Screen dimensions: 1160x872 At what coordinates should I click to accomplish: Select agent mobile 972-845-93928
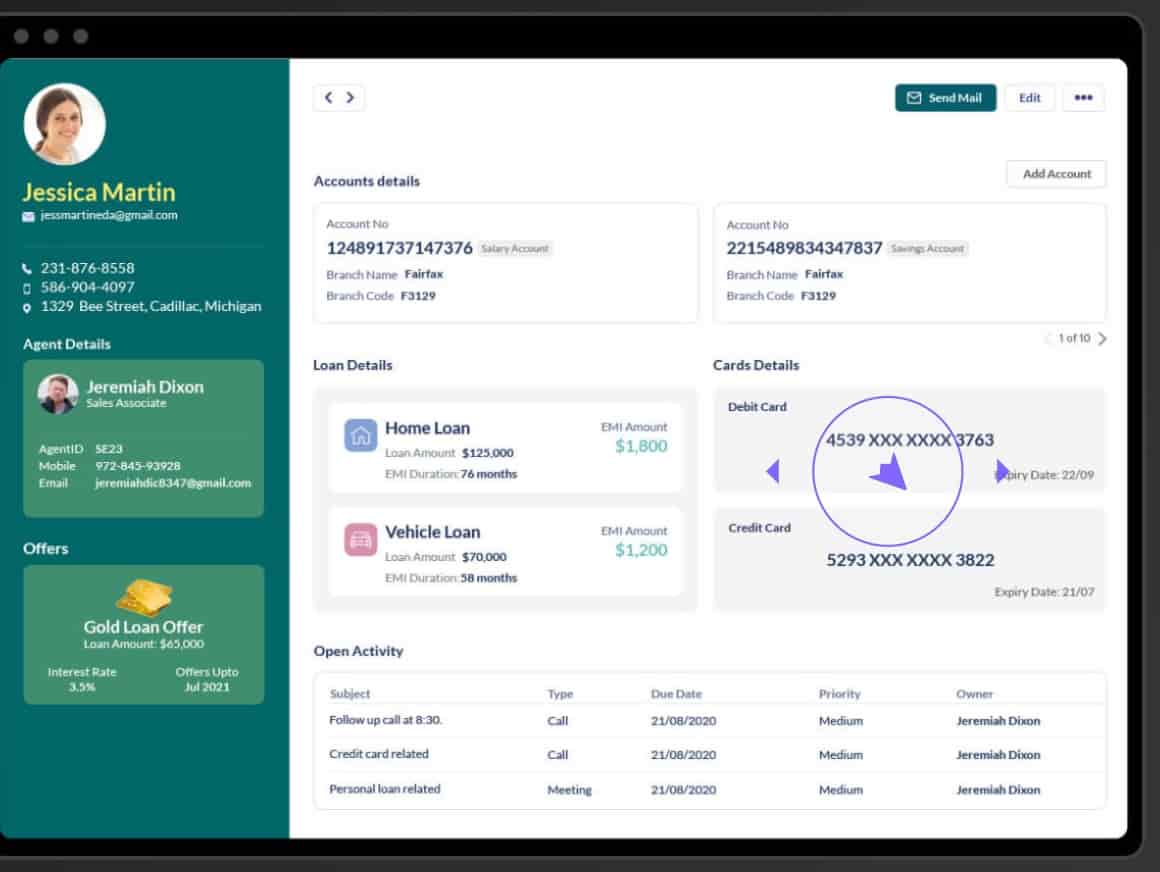pos(138,466)
